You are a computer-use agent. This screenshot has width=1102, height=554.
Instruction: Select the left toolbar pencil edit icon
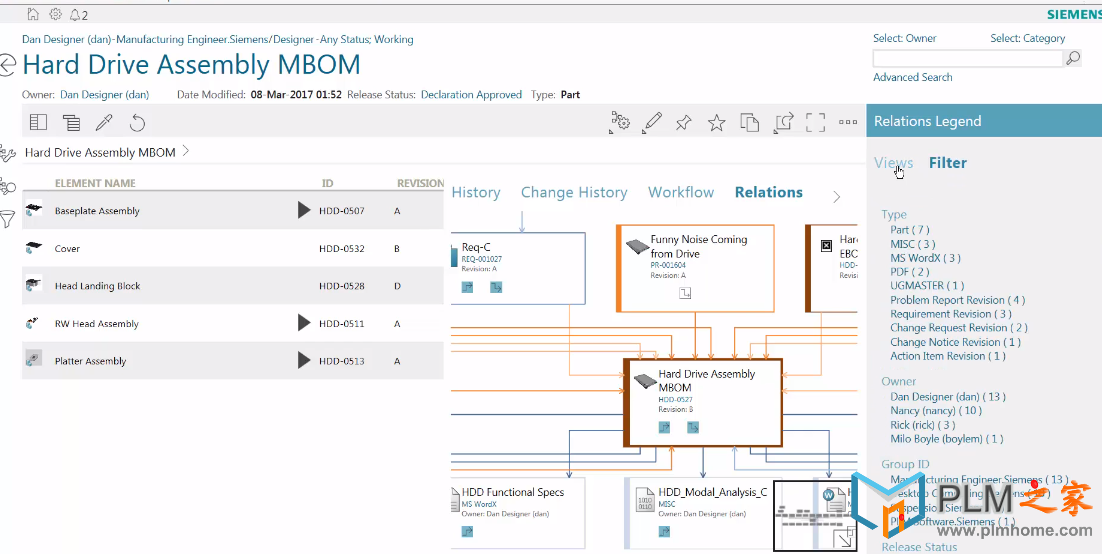point(104,123)
